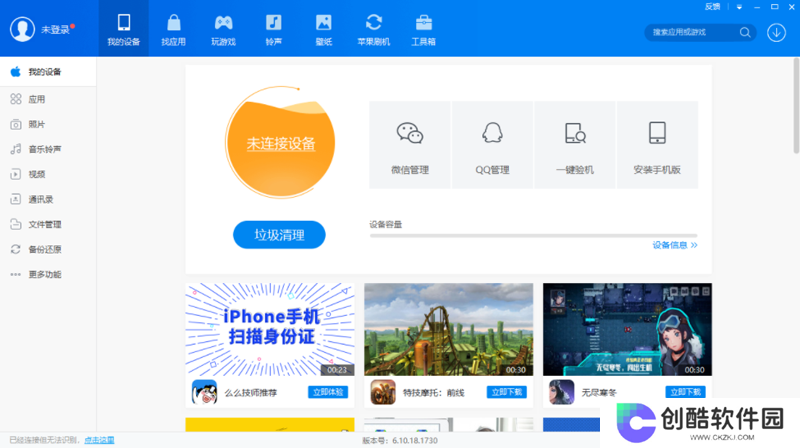Click the yellow banner thumbnail in the bottom row

270,425
